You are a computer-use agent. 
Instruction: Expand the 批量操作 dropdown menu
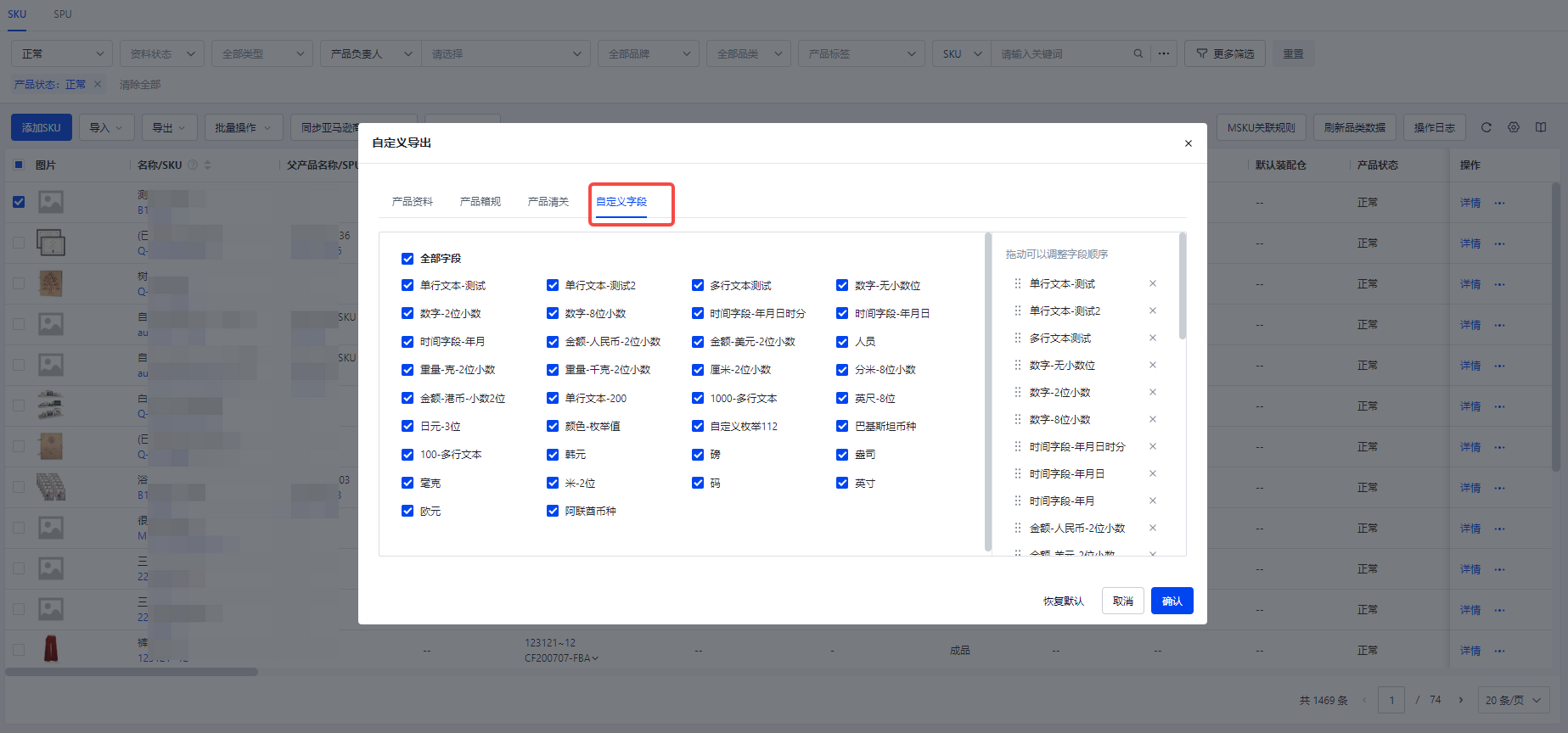(243, 128)
